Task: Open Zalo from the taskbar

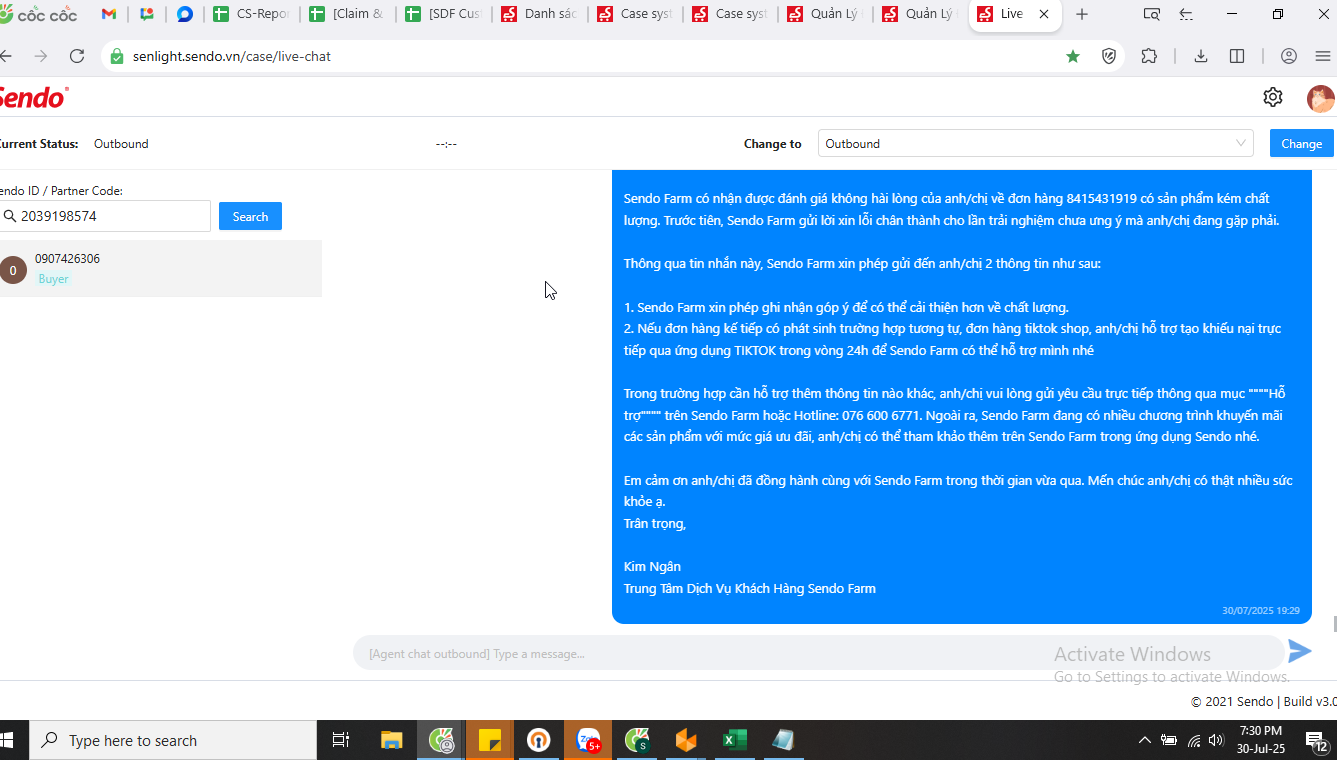Action: coord(588,740)
